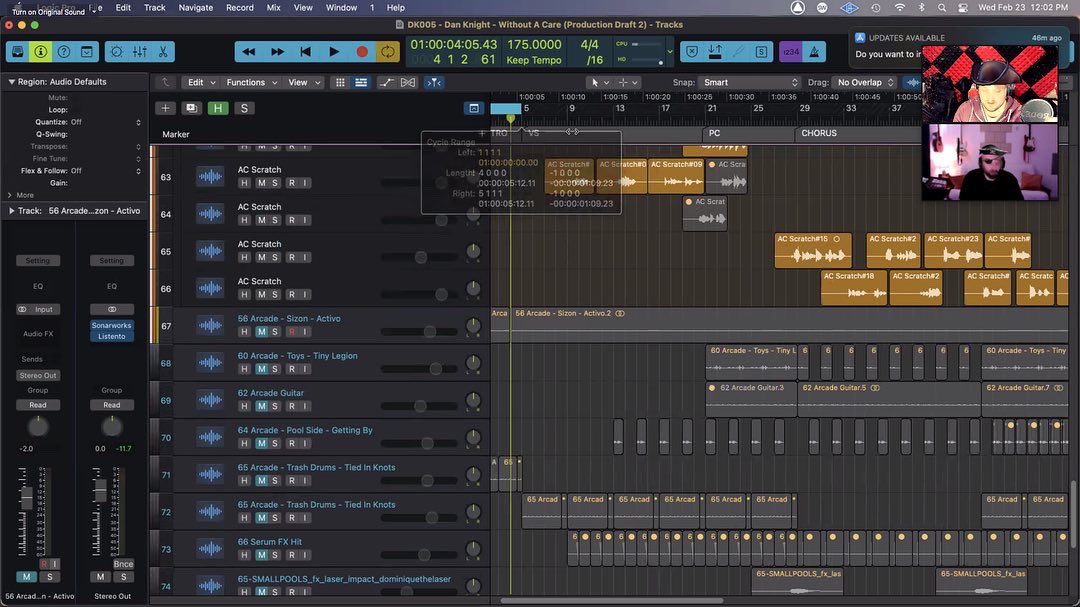Viewport: 1080px width, 607px height.
Task: Click the Replace mode shield icon
Action: (x=692, y=52)
